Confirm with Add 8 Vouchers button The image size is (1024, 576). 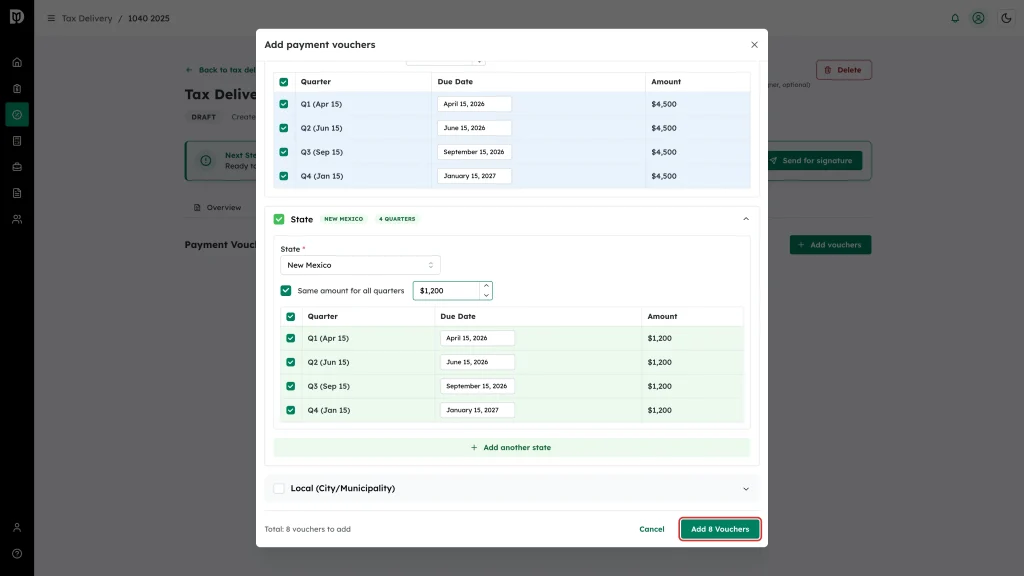pos(720,530)
